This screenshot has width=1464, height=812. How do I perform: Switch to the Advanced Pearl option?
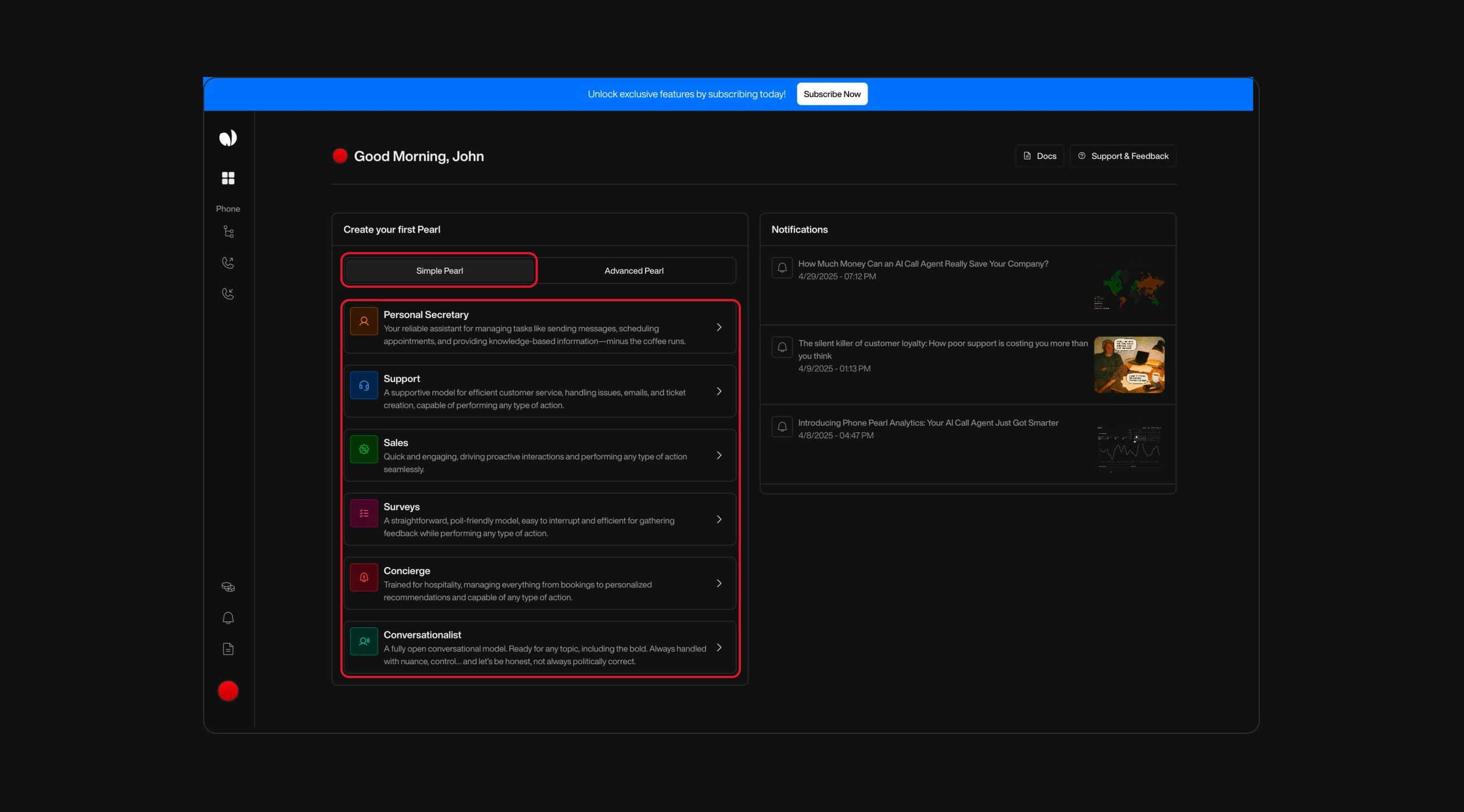tap(634, 270)
